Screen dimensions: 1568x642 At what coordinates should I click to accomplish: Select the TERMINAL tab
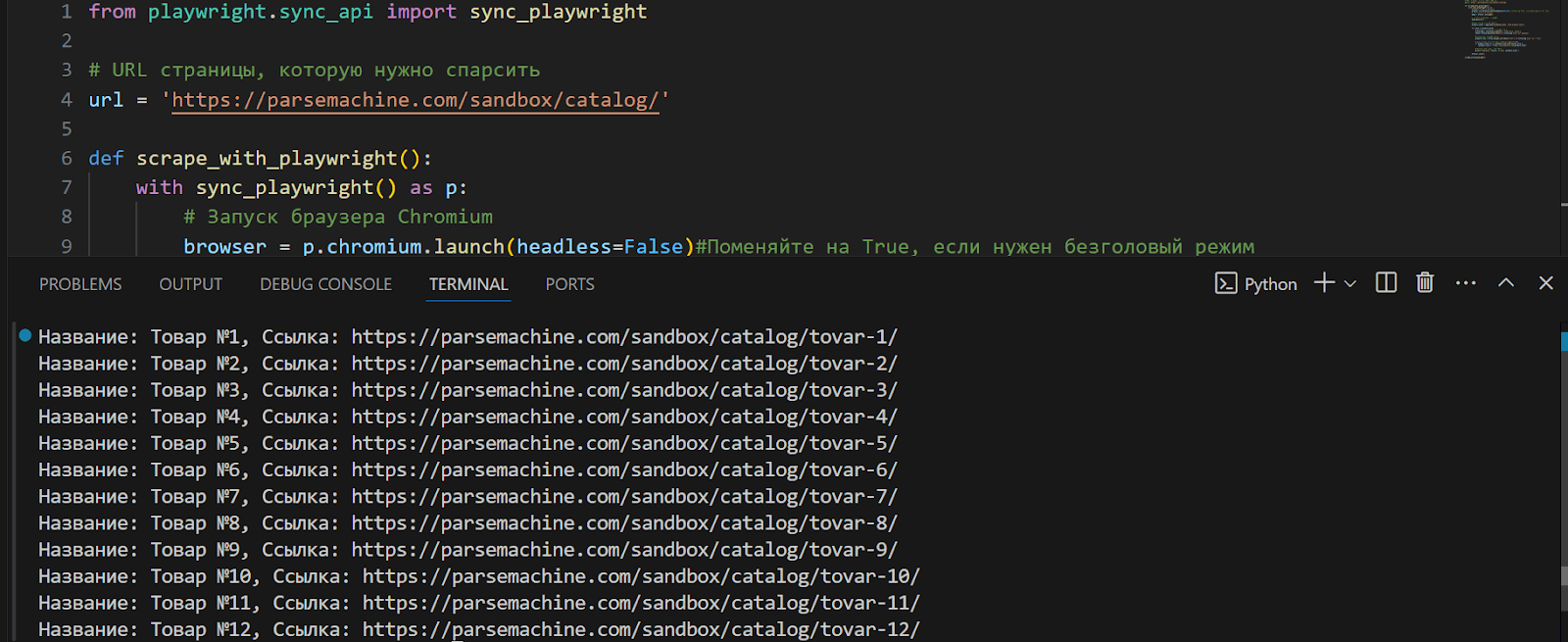pos(468,284)
